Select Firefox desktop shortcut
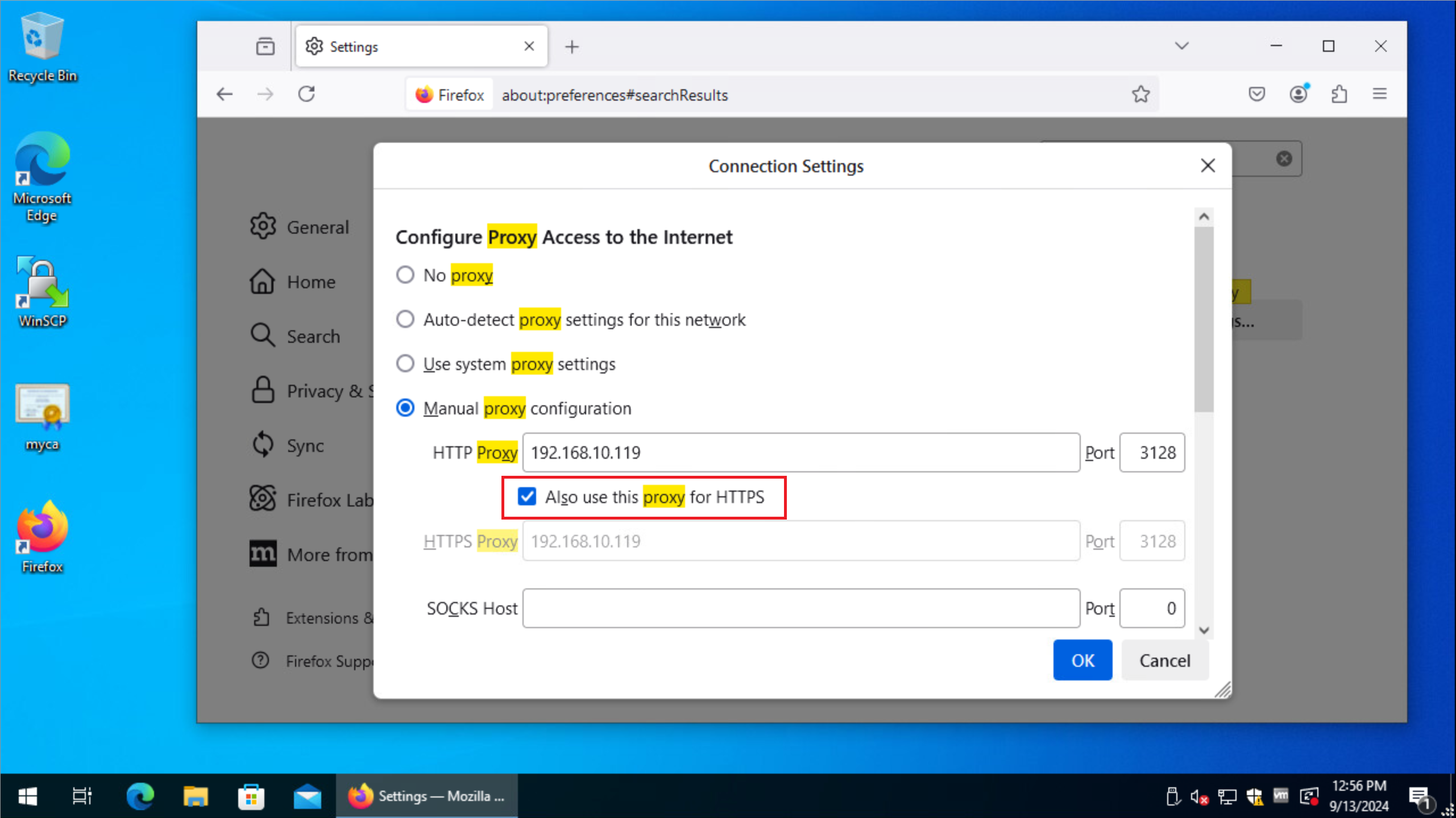The height and width of the screenshot is (818, 1456). pyautogui.click(x=43, y=537)
